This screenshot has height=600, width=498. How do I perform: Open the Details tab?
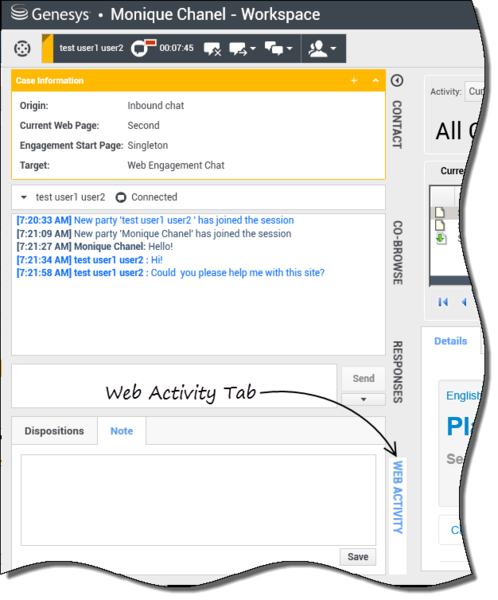pyautogui.click(x=451, y=341)
